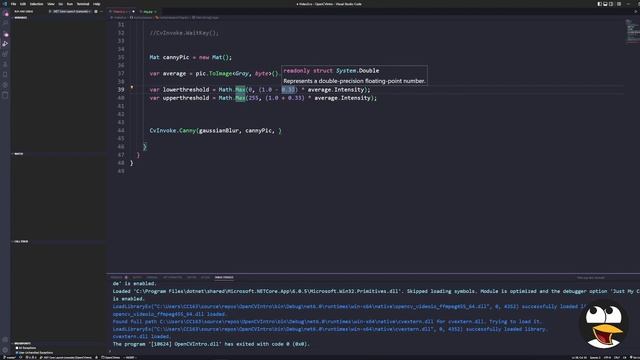Open the Go menu
Image resolution: width=640 pixels, height=360 pixels.
[x=60, y=4]
